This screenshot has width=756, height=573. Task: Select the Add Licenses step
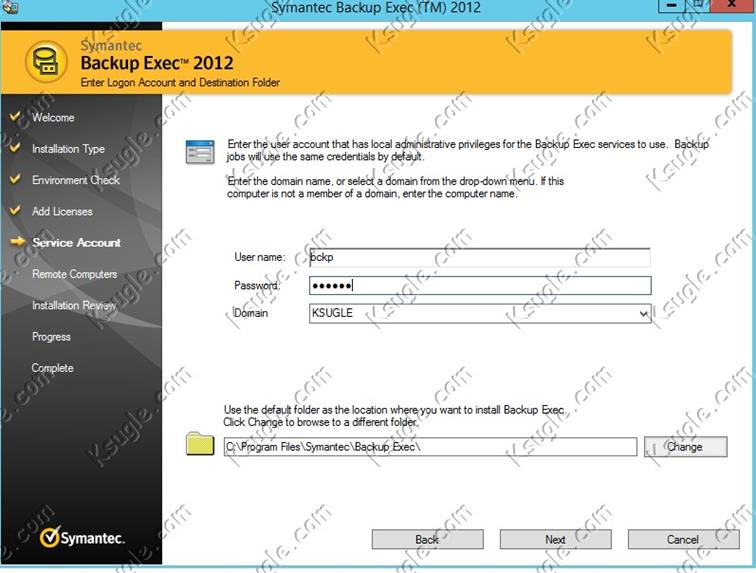[62, 211]
